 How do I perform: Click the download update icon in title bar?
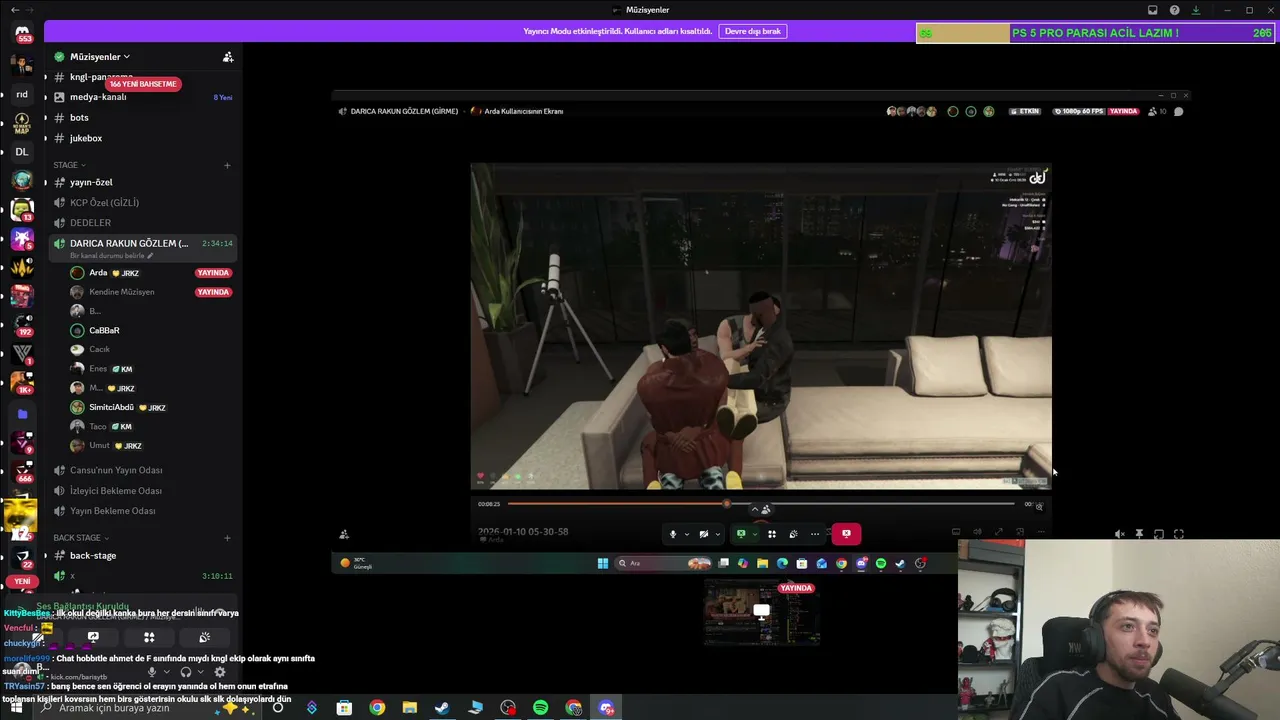click(x=1196, y=10)
